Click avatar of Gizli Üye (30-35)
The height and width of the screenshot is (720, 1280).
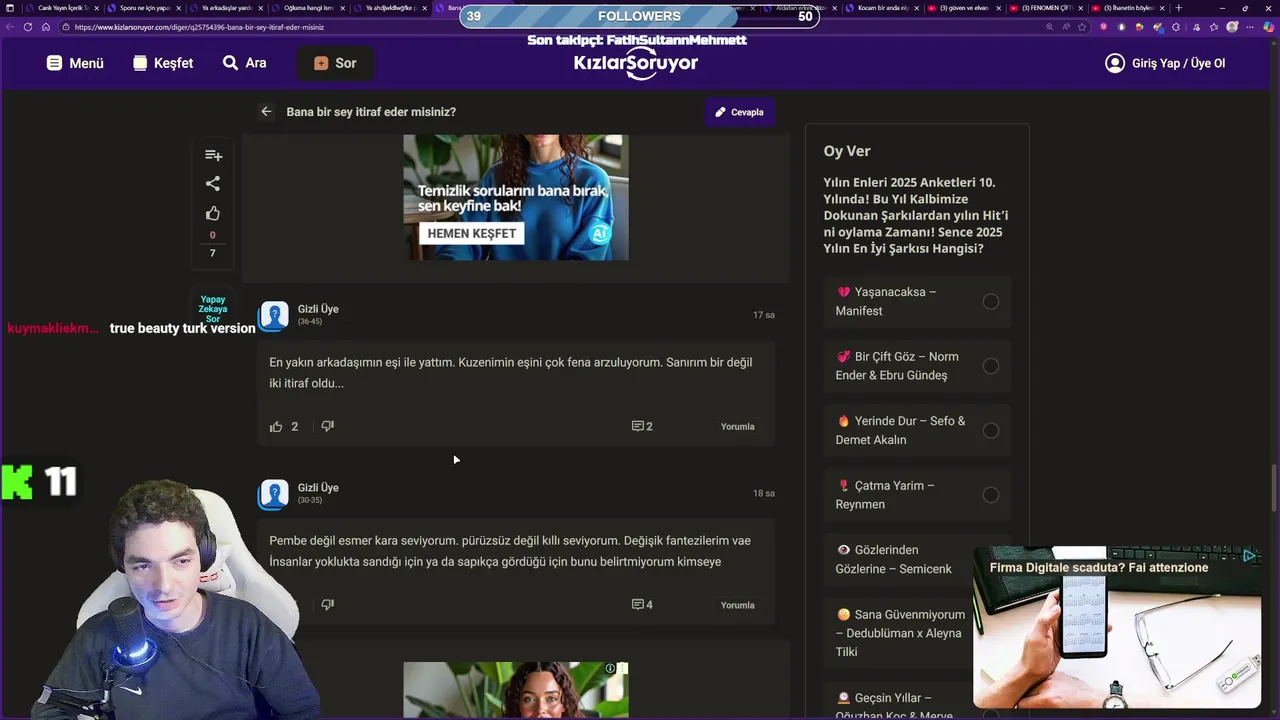click(x=273, y=494)
